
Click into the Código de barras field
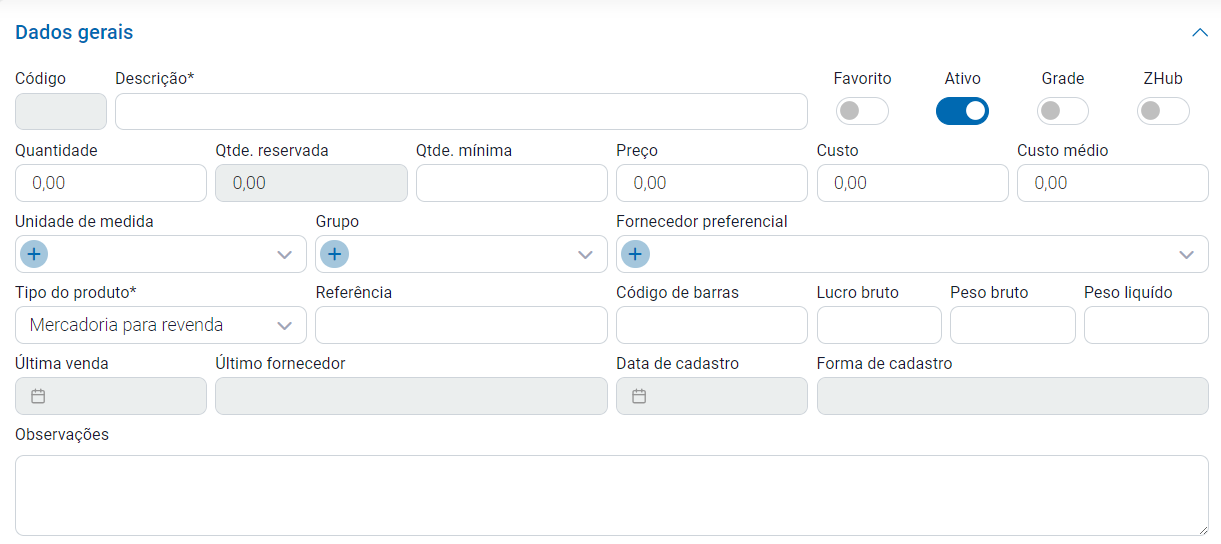click(711, 325)
